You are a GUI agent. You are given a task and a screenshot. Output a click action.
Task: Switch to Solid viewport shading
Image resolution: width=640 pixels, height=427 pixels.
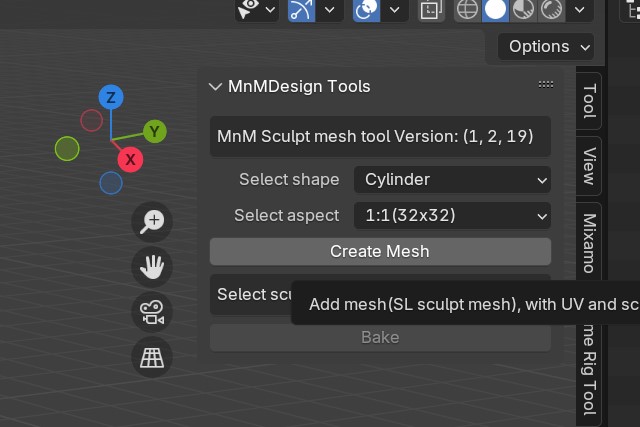(495, 10)
